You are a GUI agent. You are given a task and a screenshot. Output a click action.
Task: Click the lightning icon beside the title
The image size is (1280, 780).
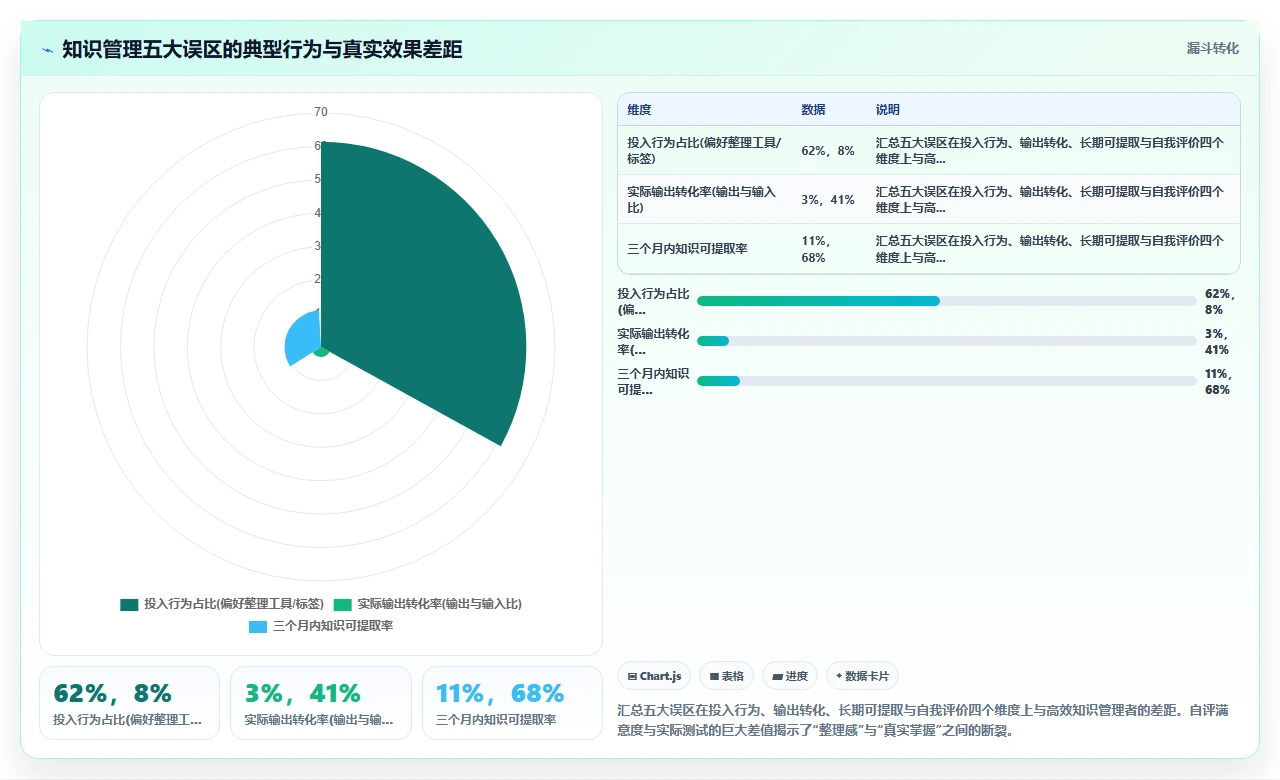click(47, 49)
